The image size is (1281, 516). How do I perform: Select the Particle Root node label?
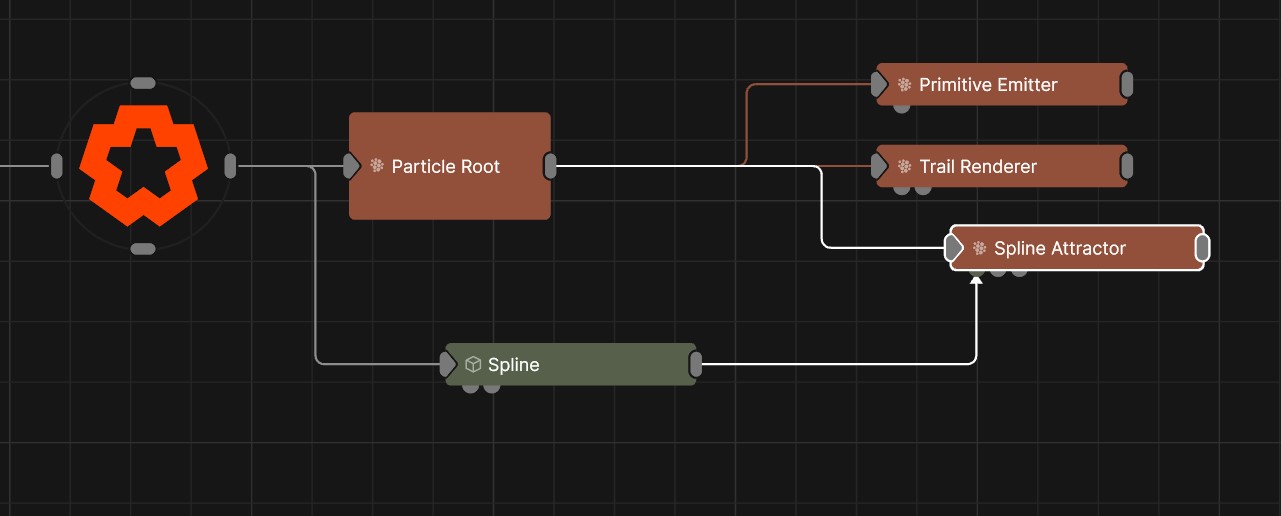pyautogui.click(x=445, y=166)
